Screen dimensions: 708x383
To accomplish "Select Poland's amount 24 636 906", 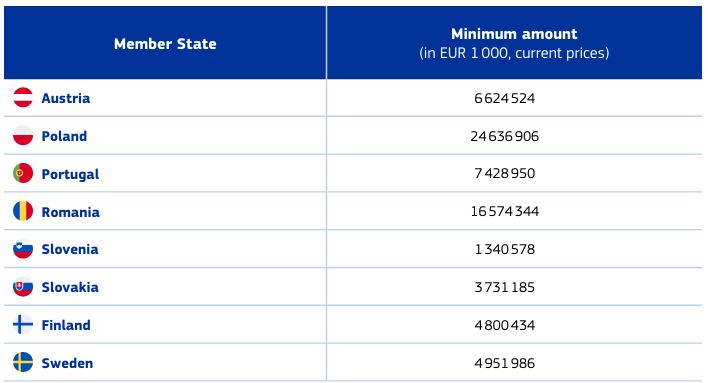I will coord(505,136).
